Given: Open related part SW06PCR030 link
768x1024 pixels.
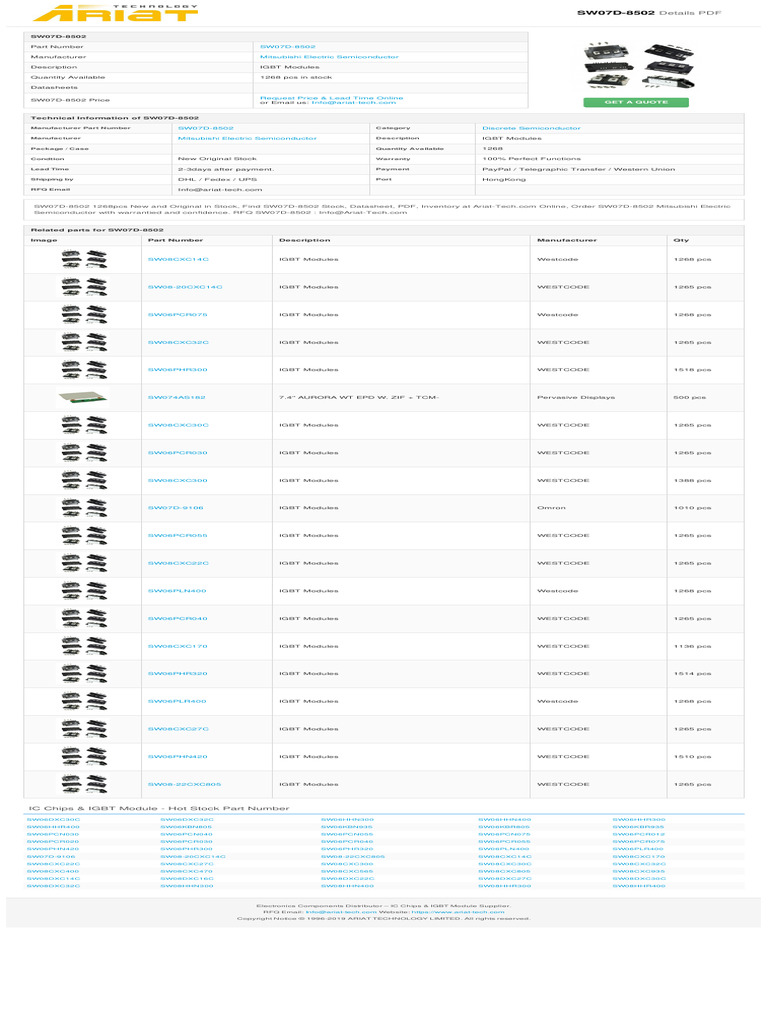Looking at the screenshot, I should click(178, 453).
